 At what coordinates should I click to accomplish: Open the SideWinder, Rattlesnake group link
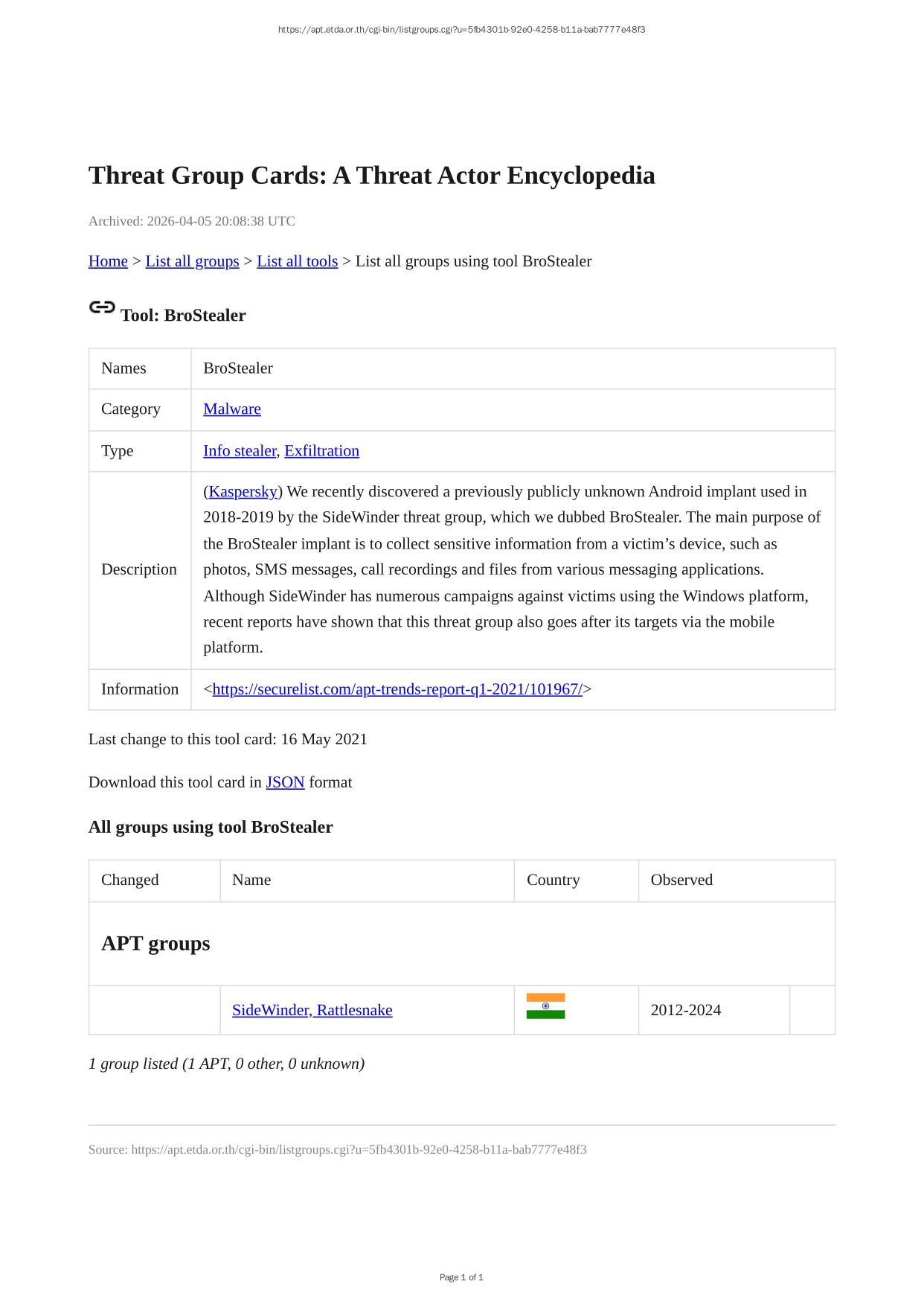[312, 1011]
